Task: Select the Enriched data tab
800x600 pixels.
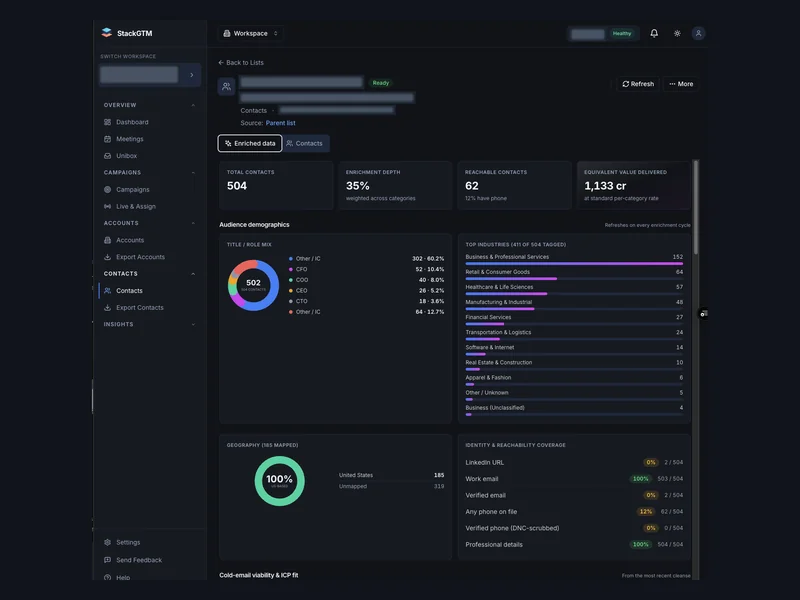Action: click(x=250, y=143)
